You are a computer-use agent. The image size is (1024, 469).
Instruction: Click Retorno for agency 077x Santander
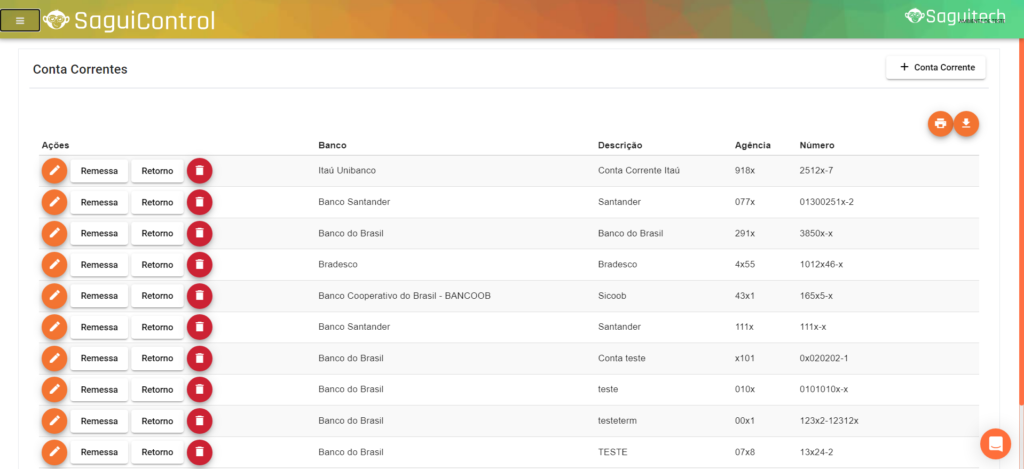(157, 202)
